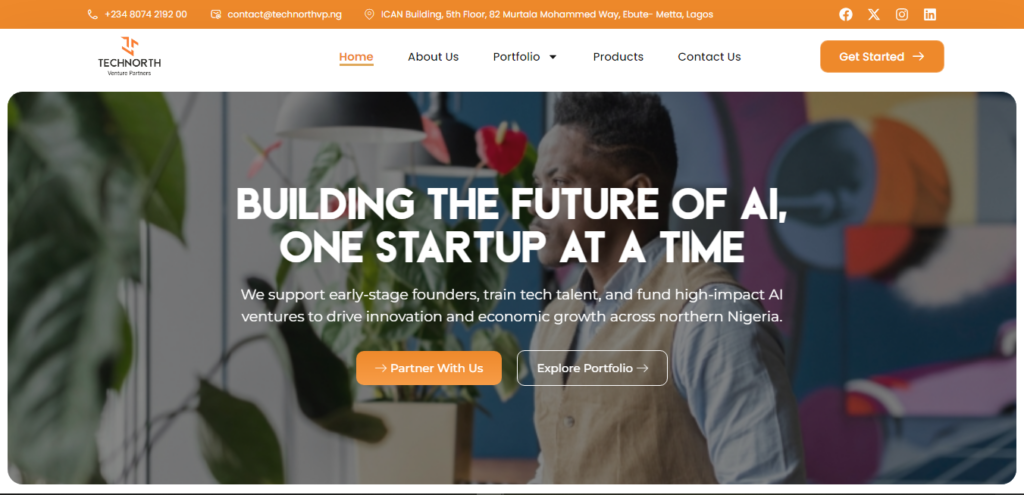Screen dimensions: 1024x495
Task: Click the Explore Portfolio button
Action: point(592,368)
